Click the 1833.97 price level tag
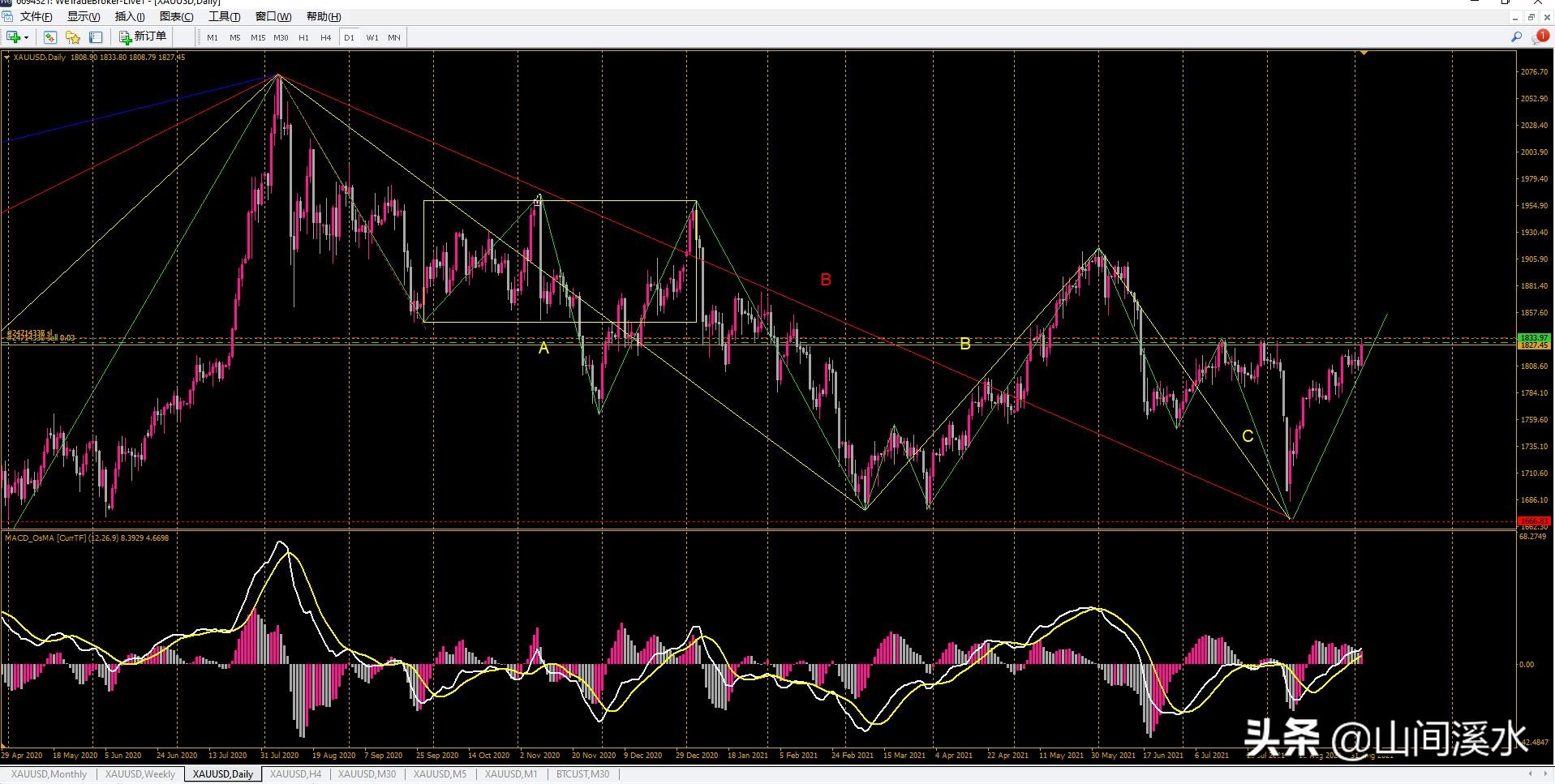The width and height of the screenshot is (1555, 784). point(1534,337)
